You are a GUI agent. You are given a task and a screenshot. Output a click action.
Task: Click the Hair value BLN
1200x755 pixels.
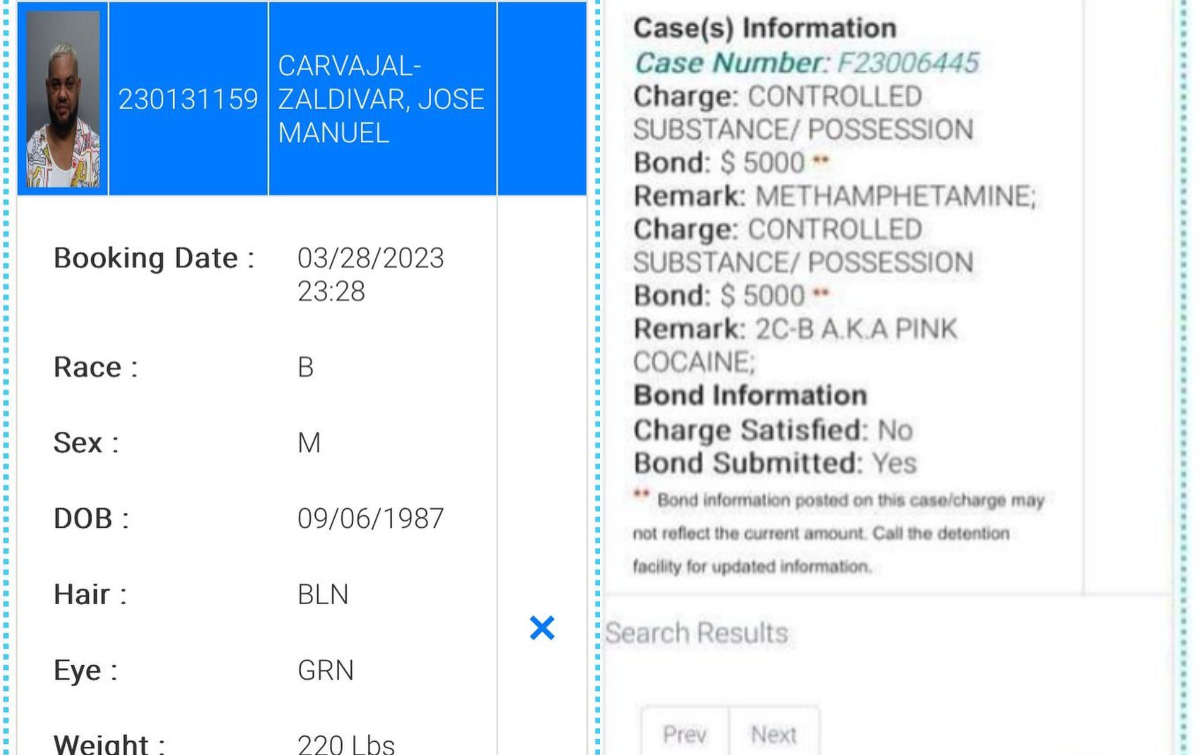point(323,595)
